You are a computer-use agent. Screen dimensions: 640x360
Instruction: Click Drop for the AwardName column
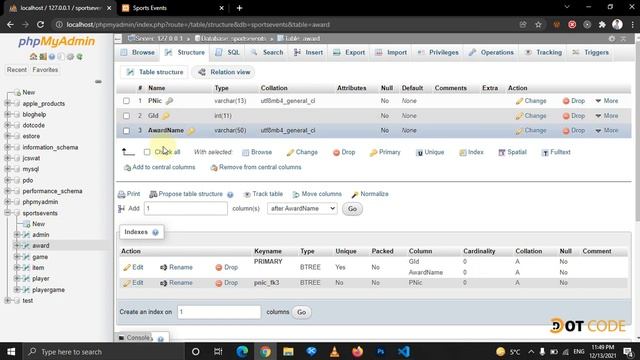[x=574, y=131]
